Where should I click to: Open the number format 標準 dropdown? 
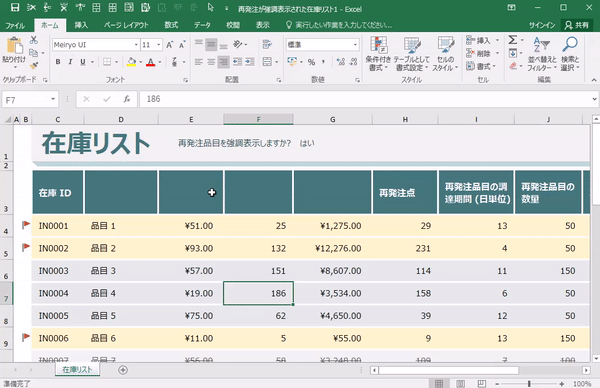click(355, 45)
